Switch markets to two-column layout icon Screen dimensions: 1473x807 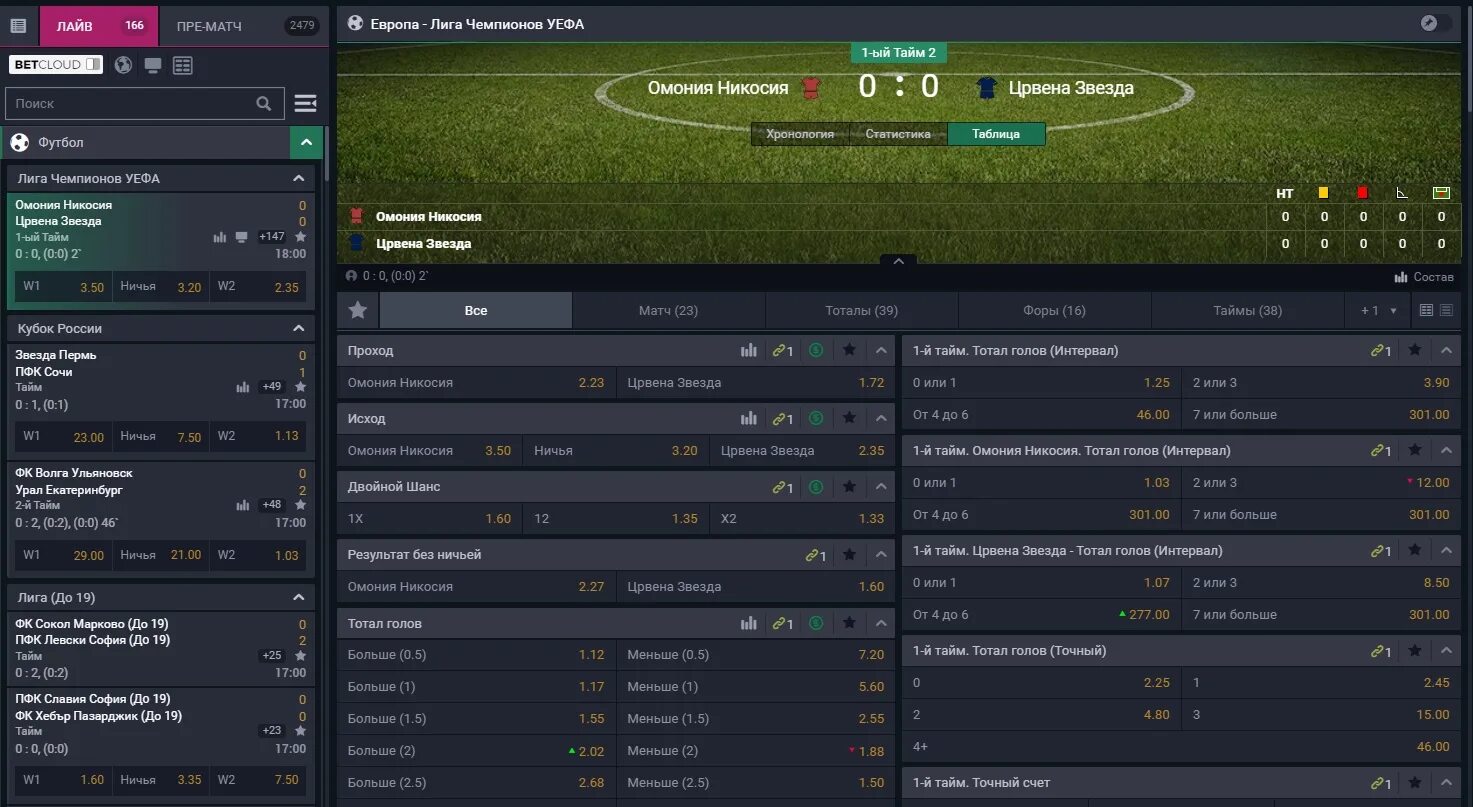1427,310
